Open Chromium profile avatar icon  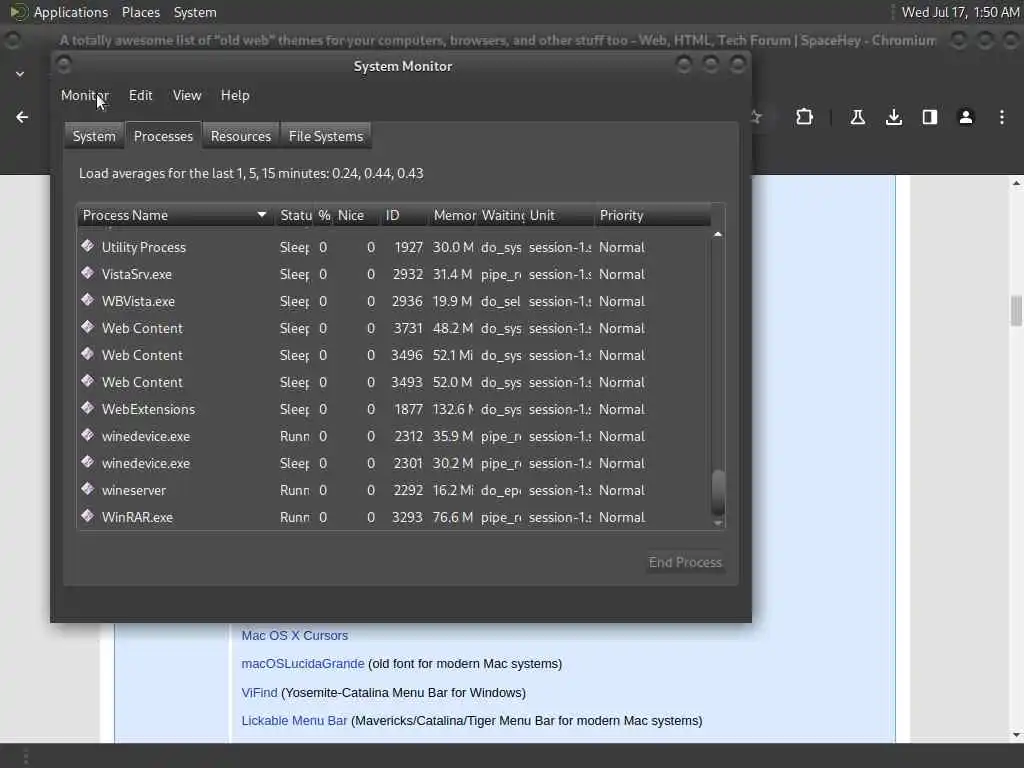click(x=966, y=117)
